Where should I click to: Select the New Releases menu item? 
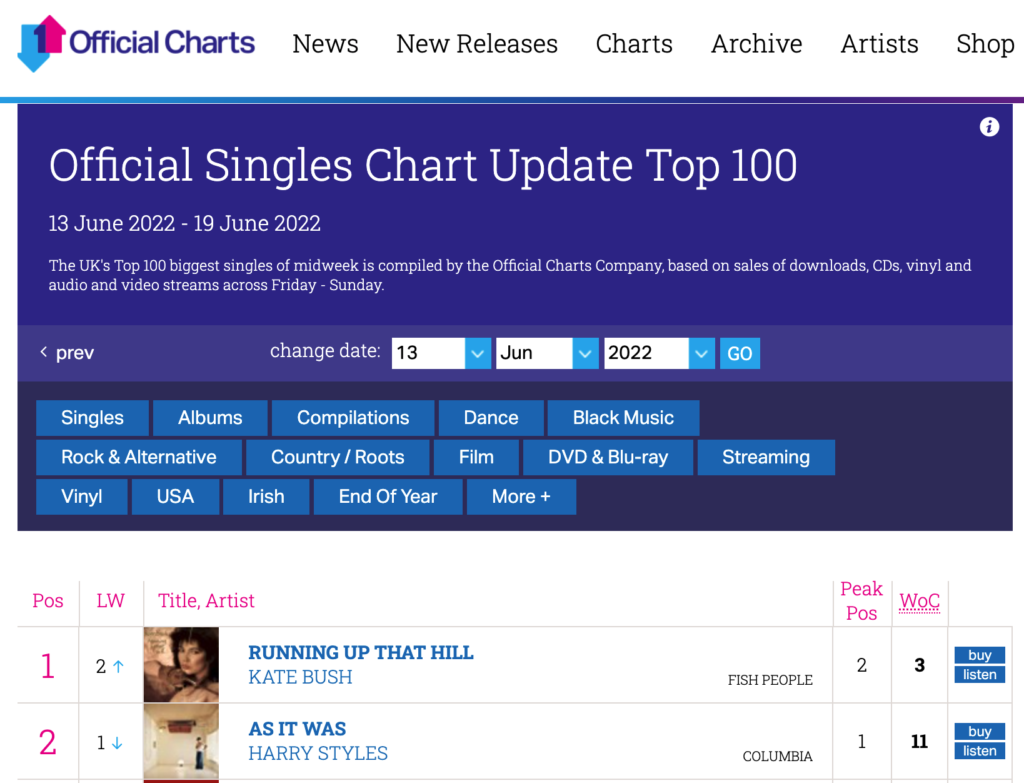[x=477, y=44]
